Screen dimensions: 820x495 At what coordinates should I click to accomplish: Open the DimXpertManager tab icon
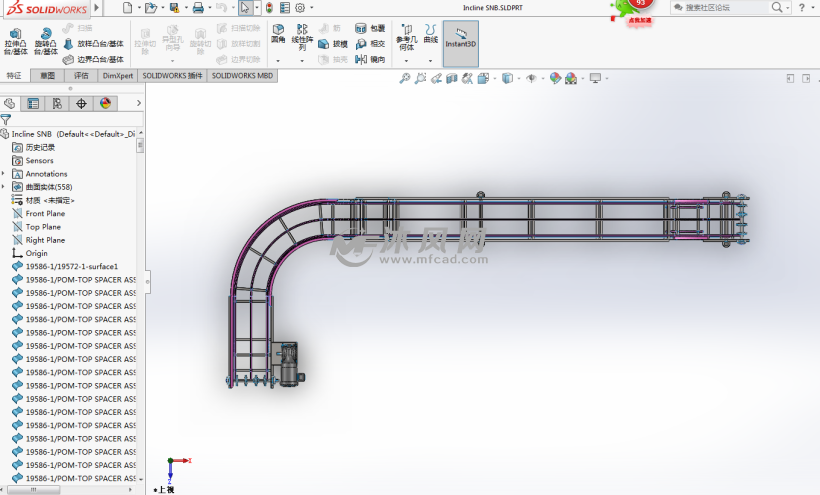pos(81,103)
